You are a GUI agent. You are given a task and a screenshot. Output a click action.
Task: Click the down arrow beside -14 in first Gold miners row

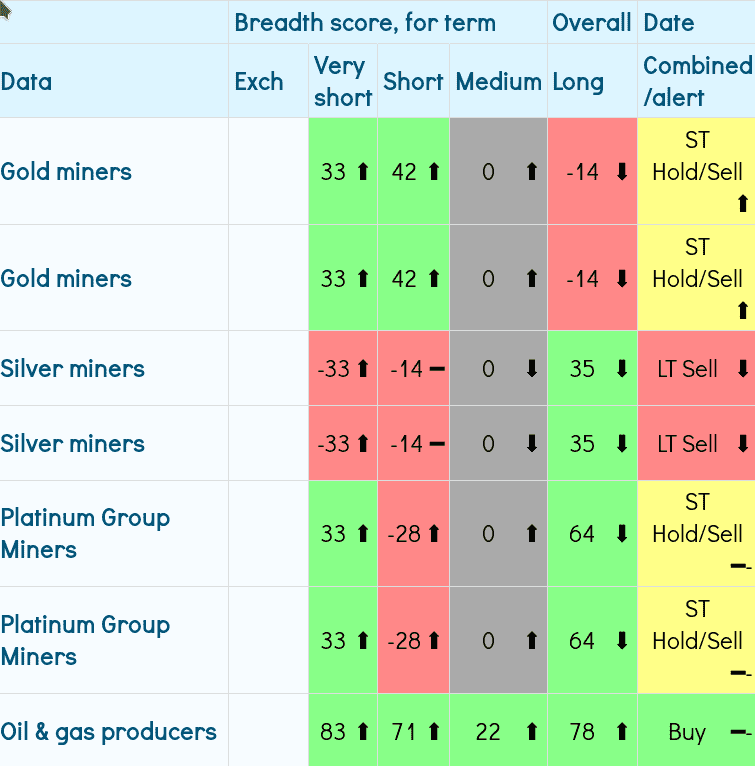[x=622, y=172]
